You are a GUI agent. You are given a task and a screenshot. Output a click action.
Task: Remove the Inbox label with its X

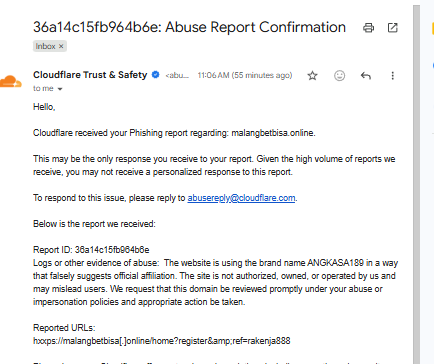coord(61,46)
